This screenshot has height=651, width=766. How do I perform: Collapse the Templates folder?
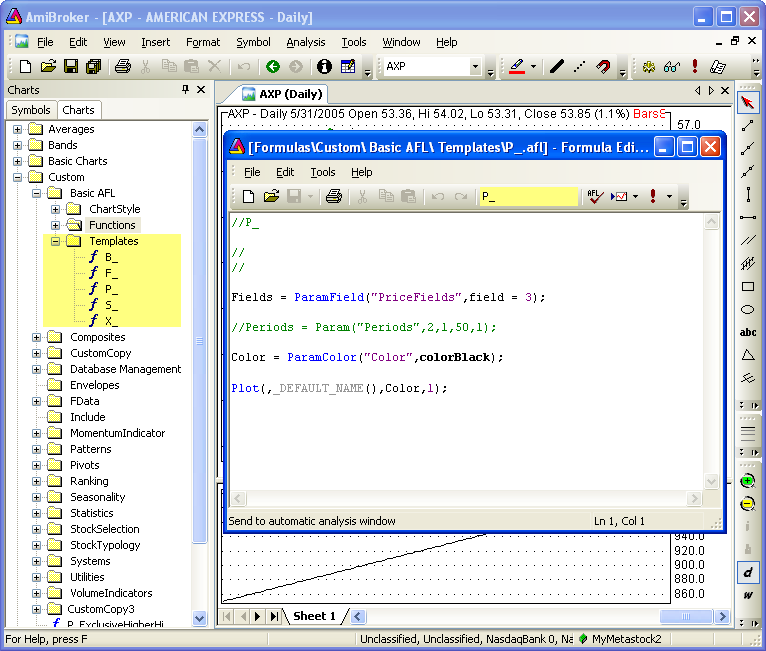56,241
